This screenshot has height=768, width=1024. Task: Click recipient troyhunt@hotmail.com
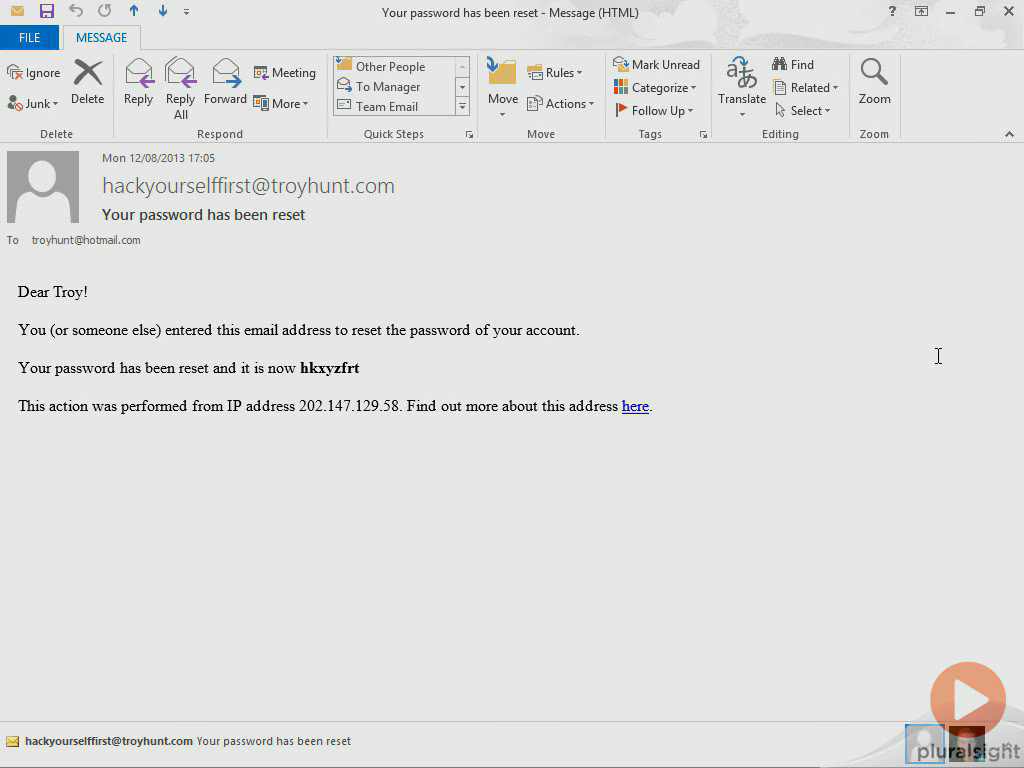(x=86, y=240)
